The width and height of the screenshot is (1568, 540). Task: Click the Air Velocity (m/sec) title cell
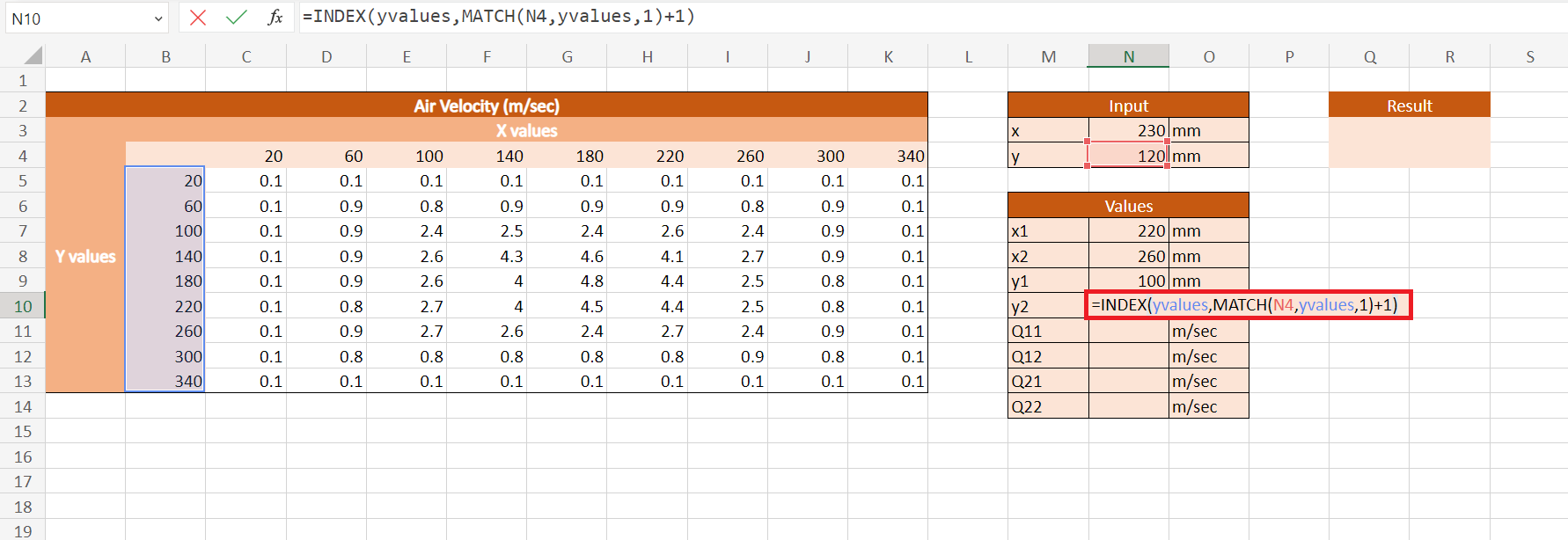click(486, 106)
